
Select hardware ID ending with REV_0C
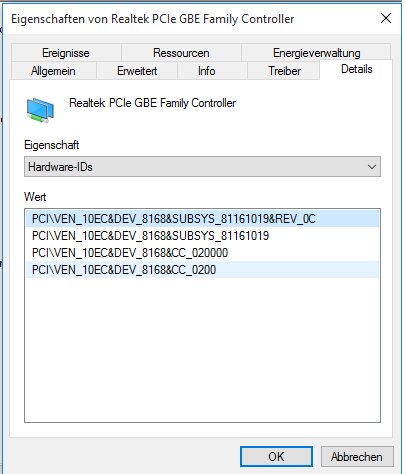[202, 219]
